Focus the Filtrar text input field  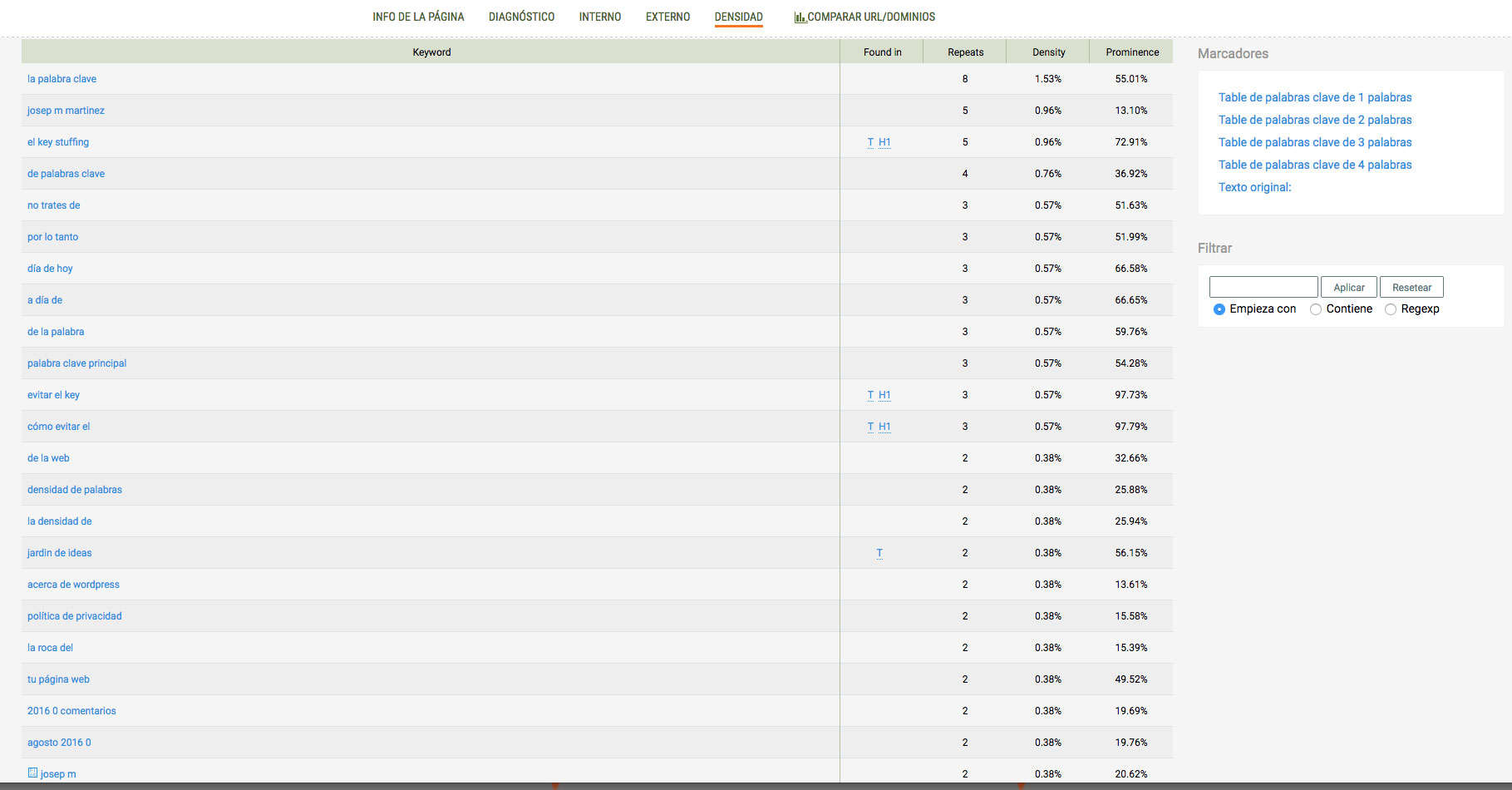pos(1263,287)
